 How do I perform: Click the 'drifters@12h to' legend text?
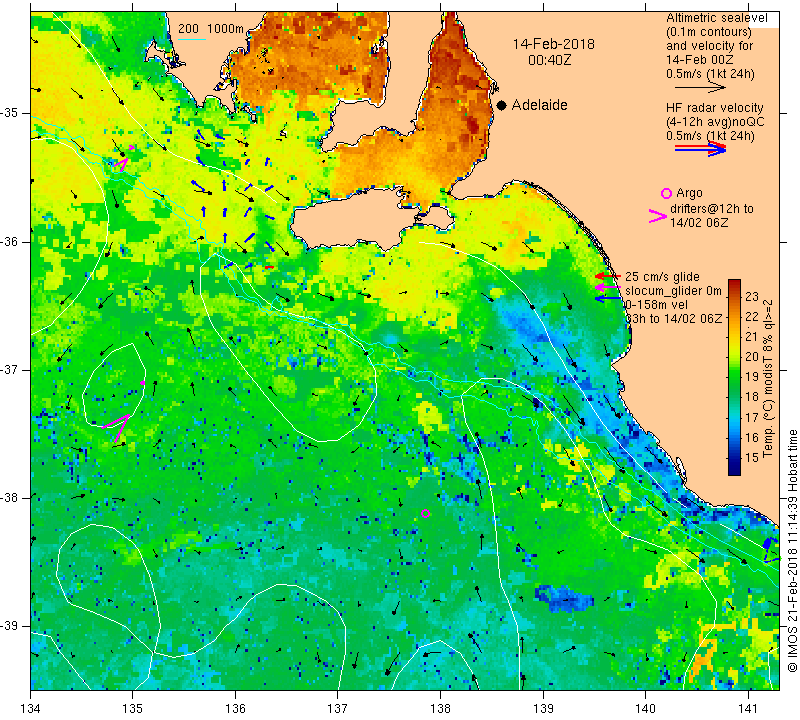click(x=711, y=209)
